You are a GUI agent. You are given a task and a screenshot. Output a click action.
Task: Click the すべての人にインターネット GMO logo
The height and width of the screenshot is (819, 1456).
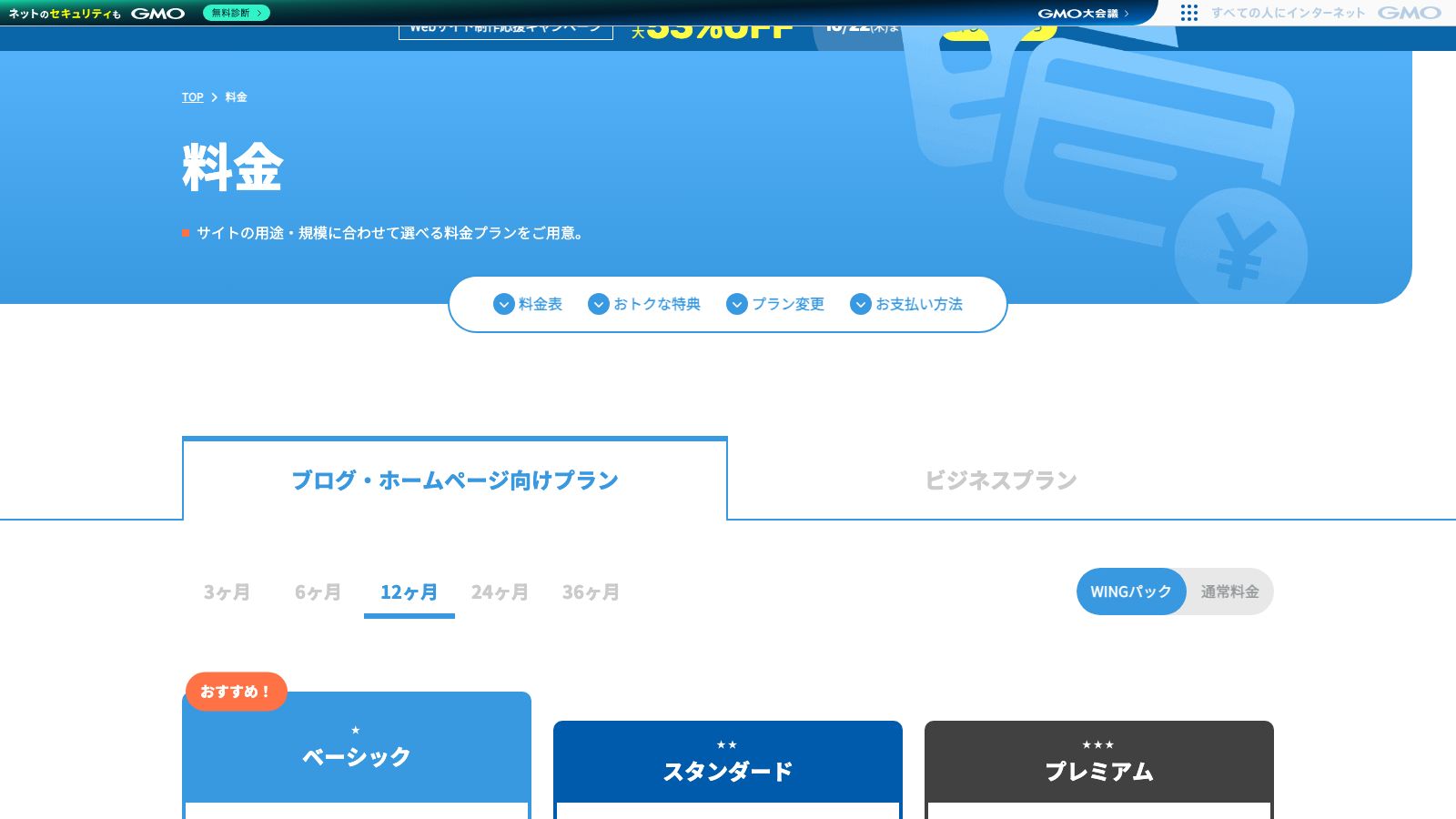(1326, 13)
